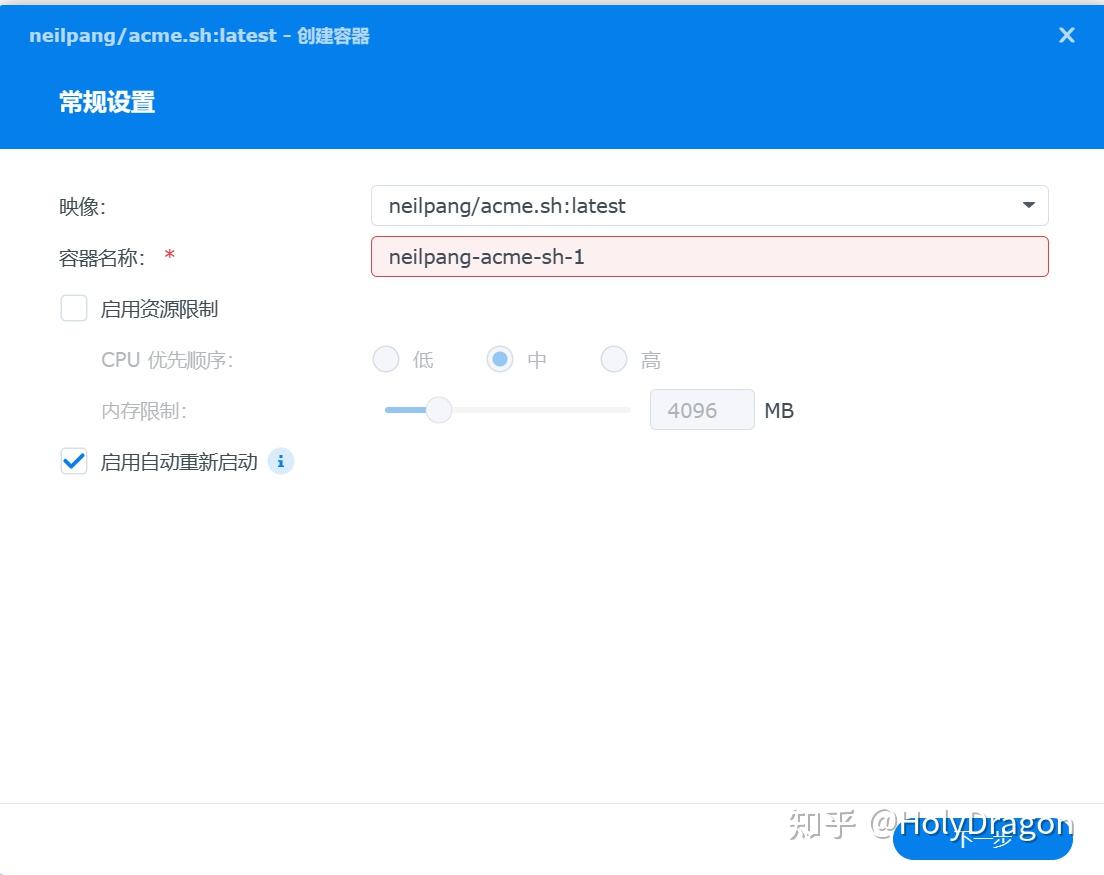Image resolution: width=1104 pixels, height=875 pixels.
Task: Click the blue checkmark of 启用自动重新启动
Action: click(74, 461)
